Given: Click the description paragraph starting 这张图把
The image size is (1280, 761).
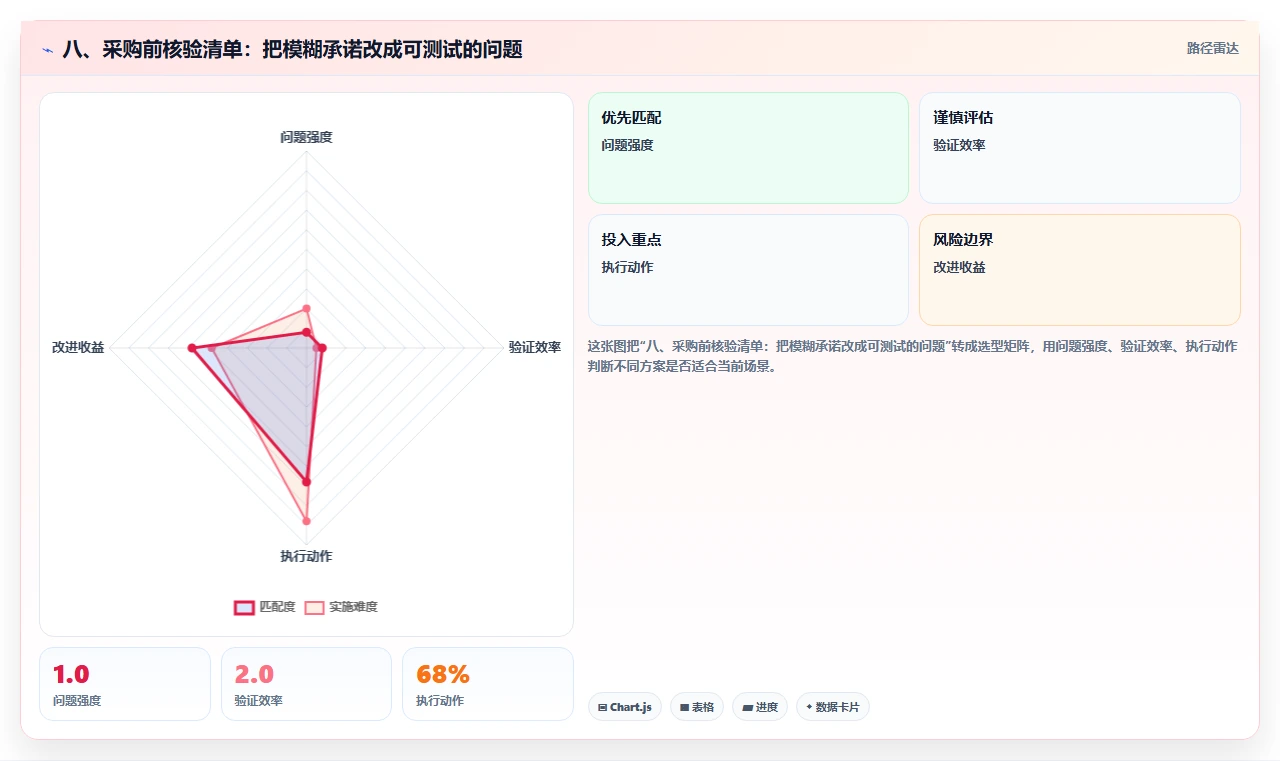Looking at the screenshot, I should coord(912,356).
